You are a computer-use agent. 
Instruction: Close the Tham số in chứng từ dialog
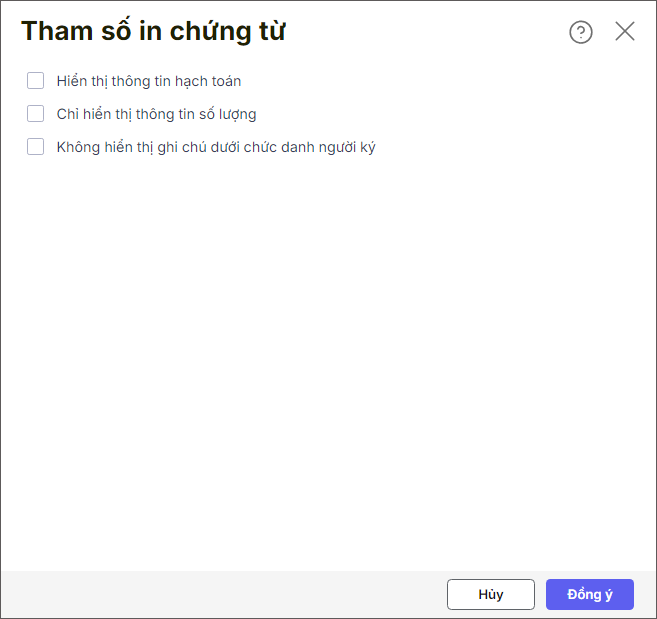pos(625,31)
